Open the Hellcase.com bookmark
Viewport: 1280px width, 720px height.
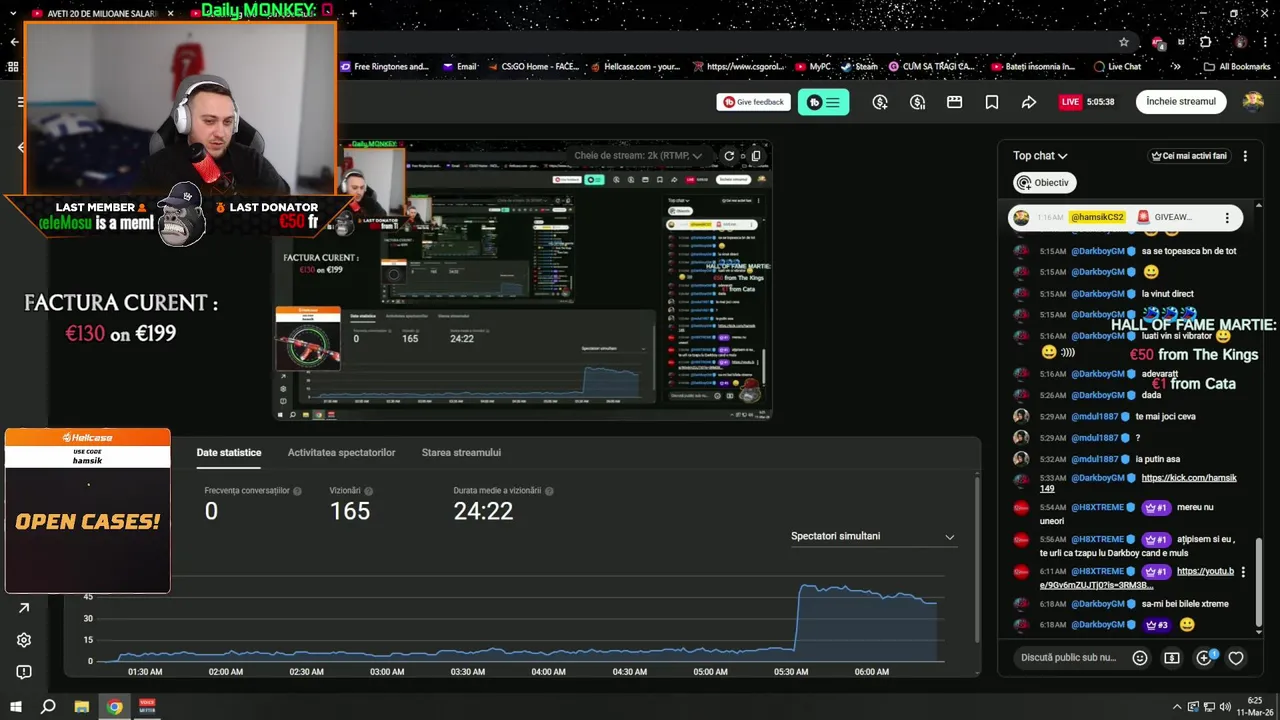[635, 67]
